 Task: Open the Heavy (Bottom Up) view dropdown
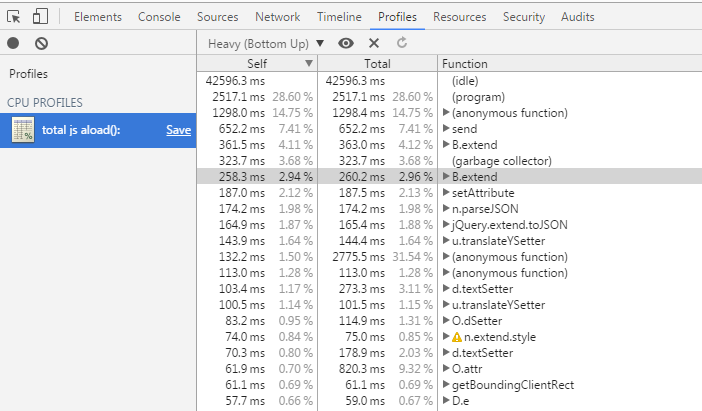pos(266,43)
